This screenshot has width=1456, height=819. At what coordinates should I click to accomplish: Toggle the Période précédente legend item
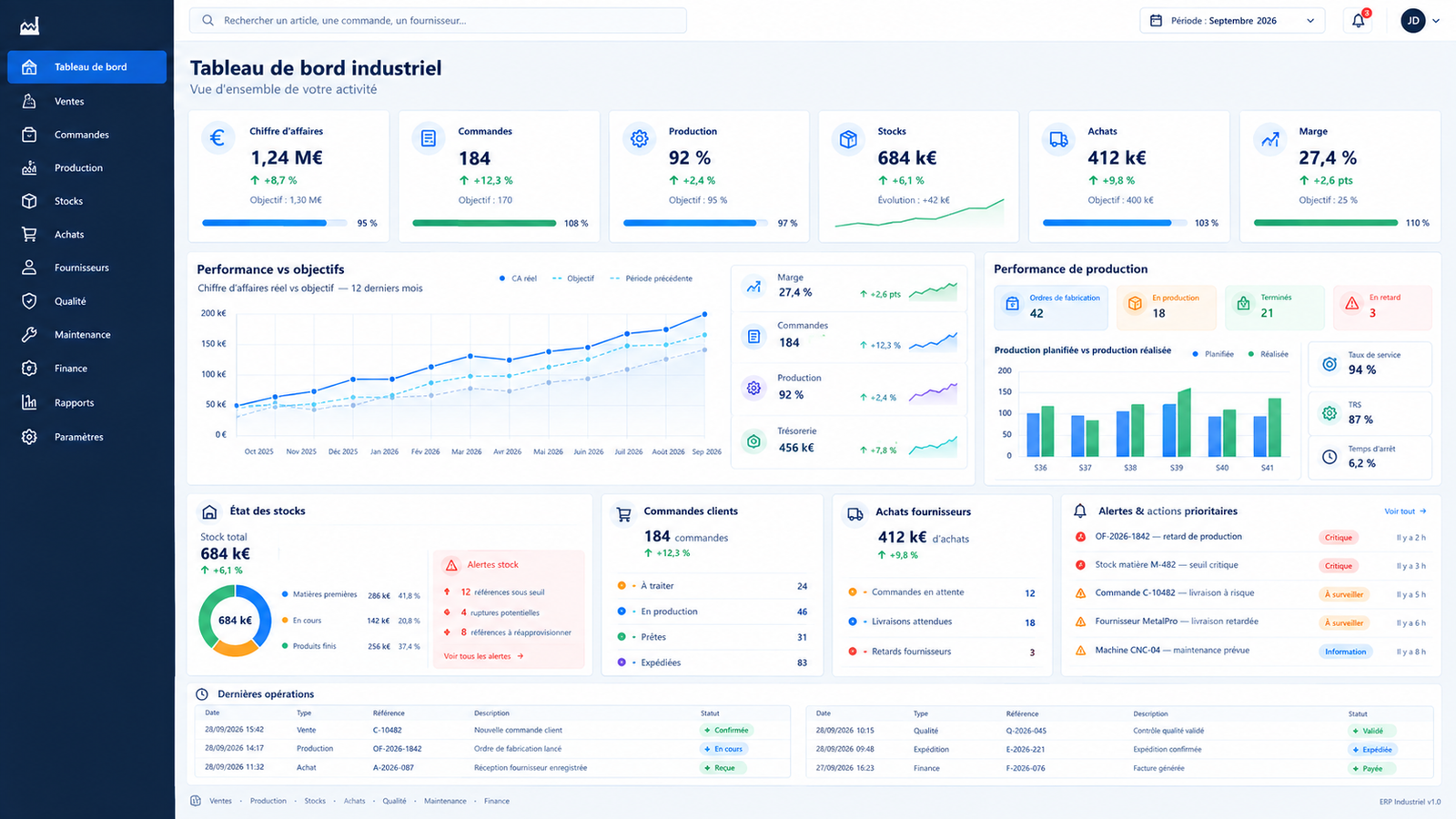pyautogui.click(x=652, y=278)
